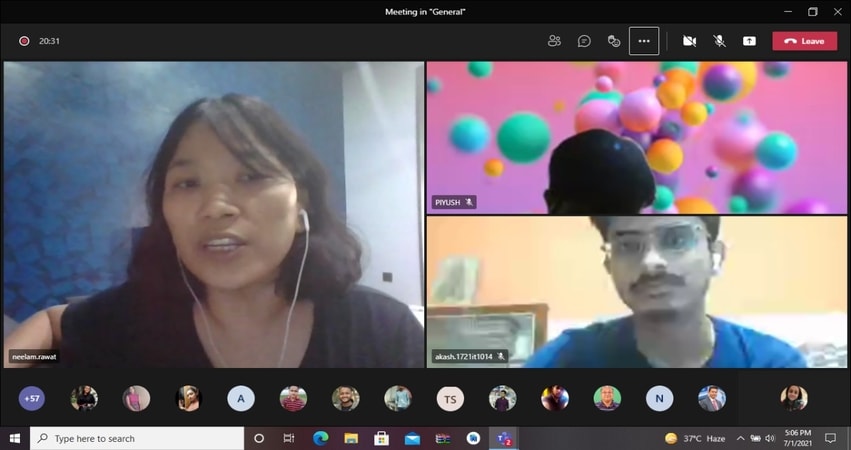Expand the +57 additional participants overflow
Image resolution: width=851 pixels, height=450 pixels.
click(x=32, y=399)
